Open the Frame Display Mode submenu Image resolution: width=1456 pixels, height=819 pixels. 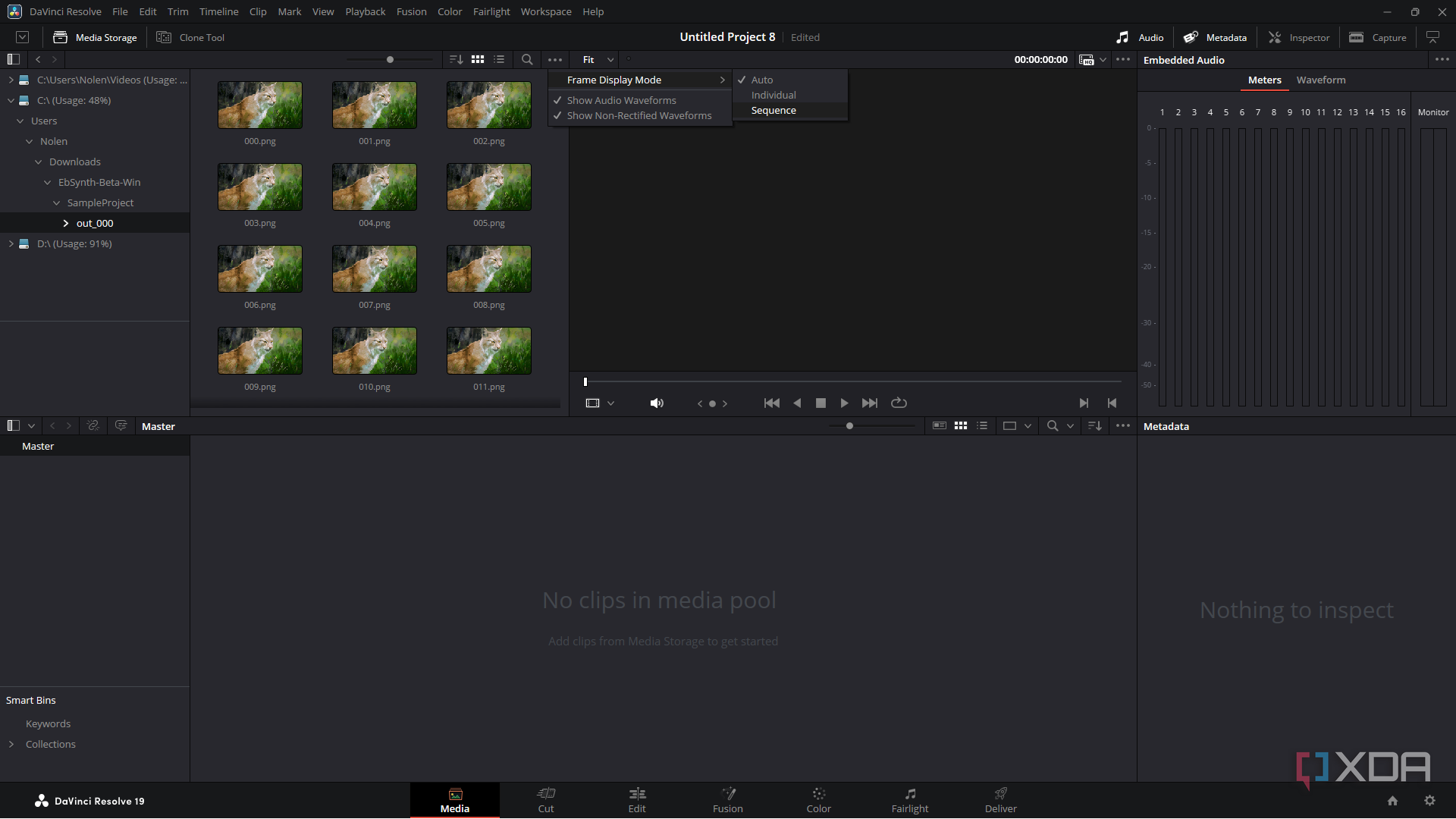tap(639, 80)
